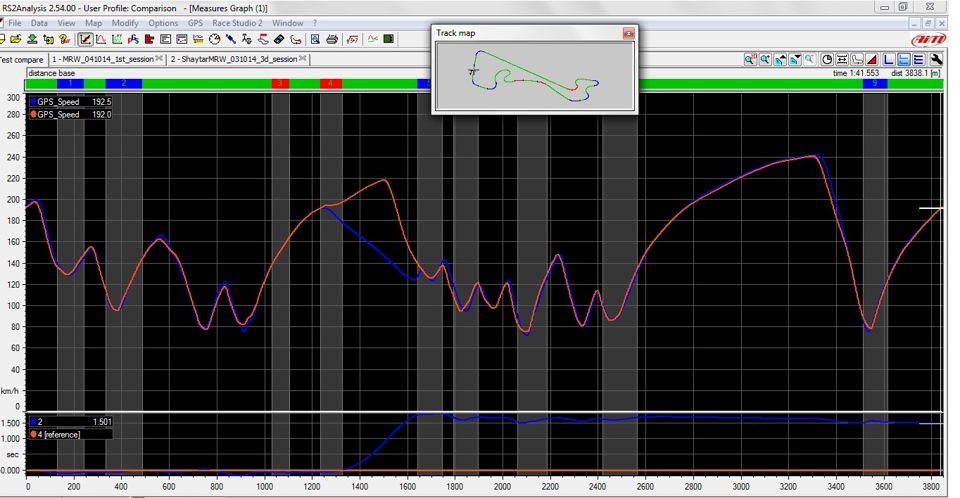The image size is (960, 498).
Task: Click the round gauge toolbar icon
Action: click(214, 39)
